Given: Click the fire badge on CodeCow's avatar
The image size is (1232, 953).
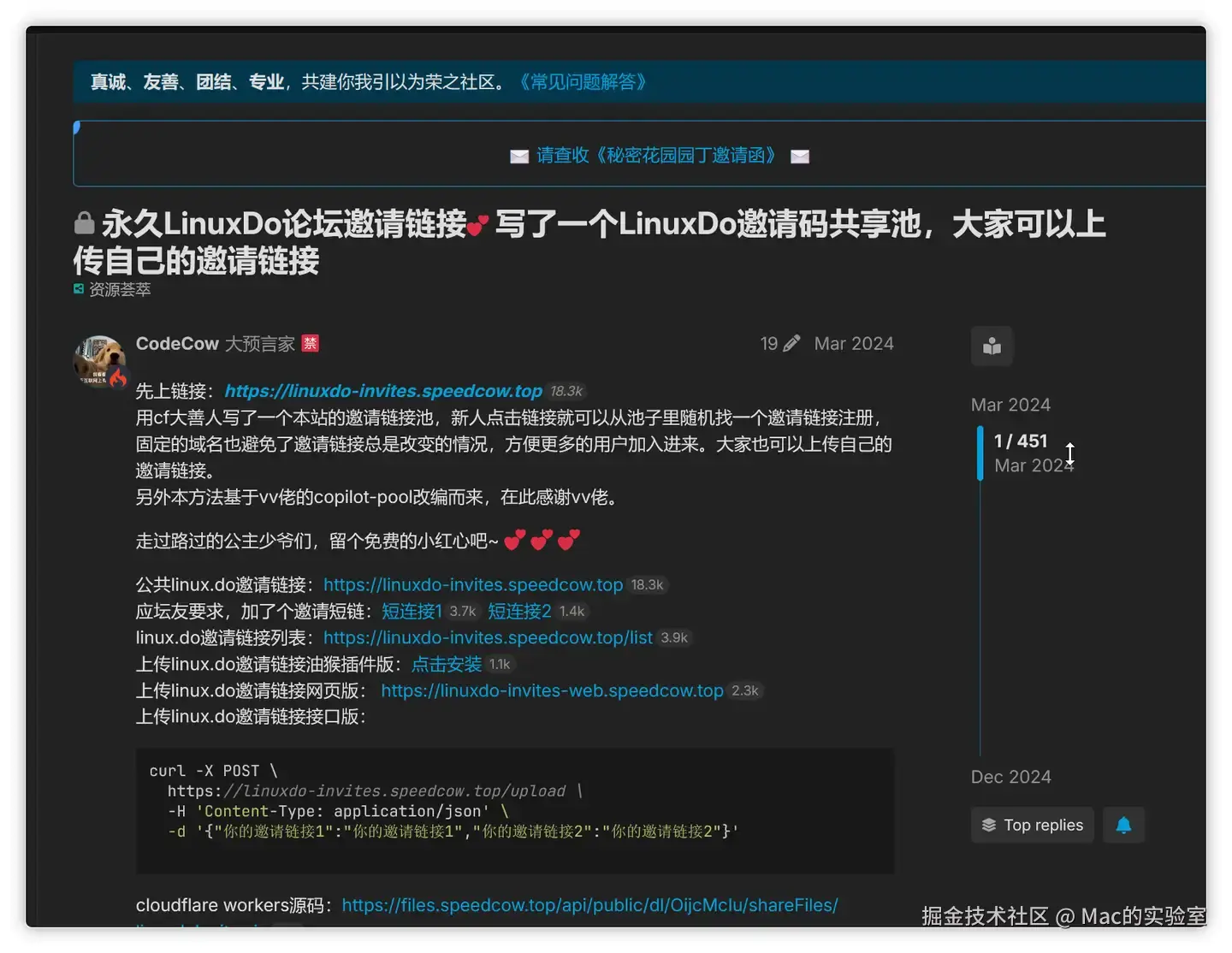Looking at the screenshot, I should coord(118,377).
